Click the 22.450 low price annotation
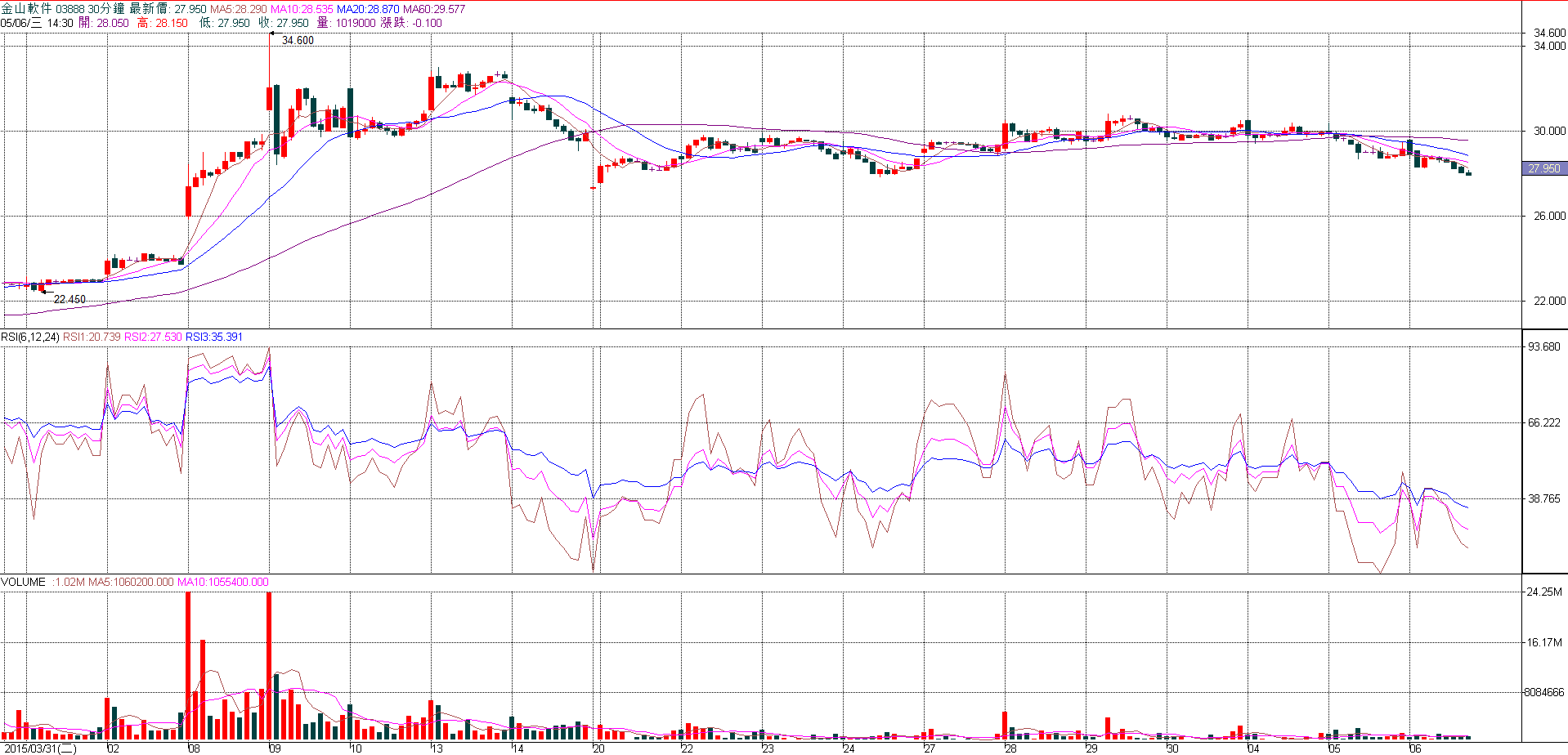Viewport: 1568px width, 755px height. (x=69, y=299)
